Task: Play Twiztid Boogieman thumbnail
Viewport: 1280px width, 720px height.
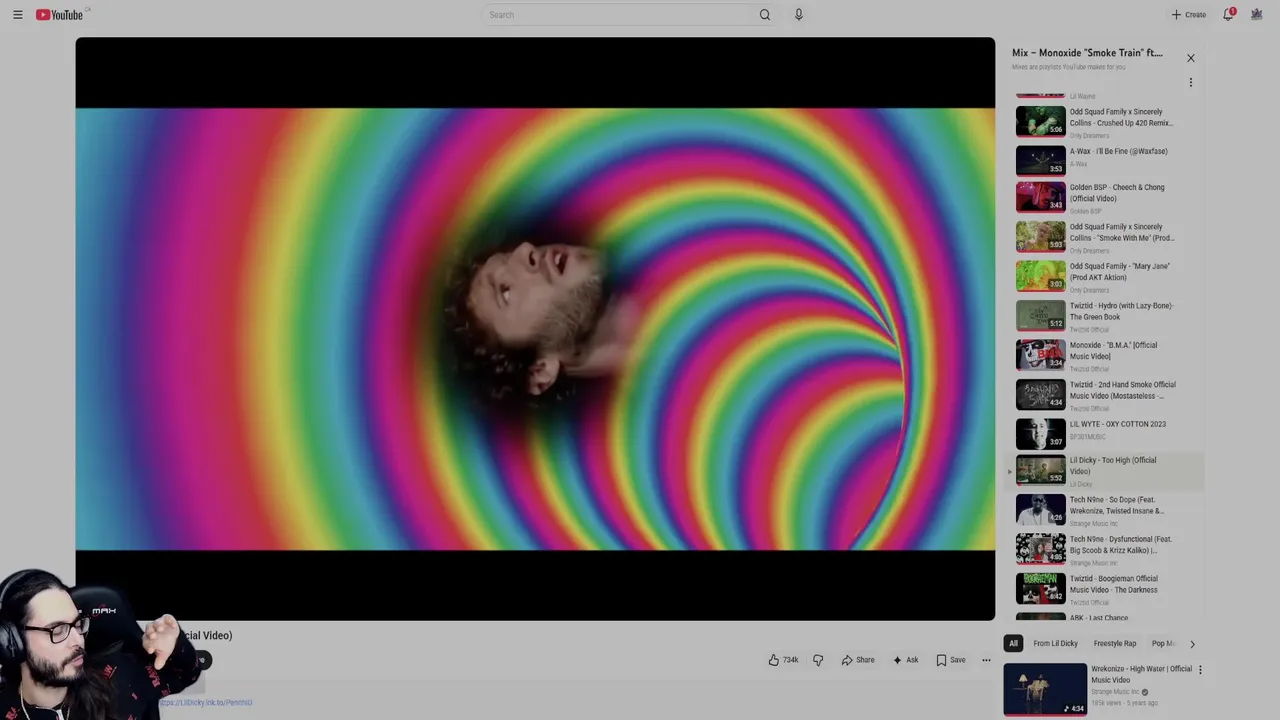Action: [x=1041, y=588]
